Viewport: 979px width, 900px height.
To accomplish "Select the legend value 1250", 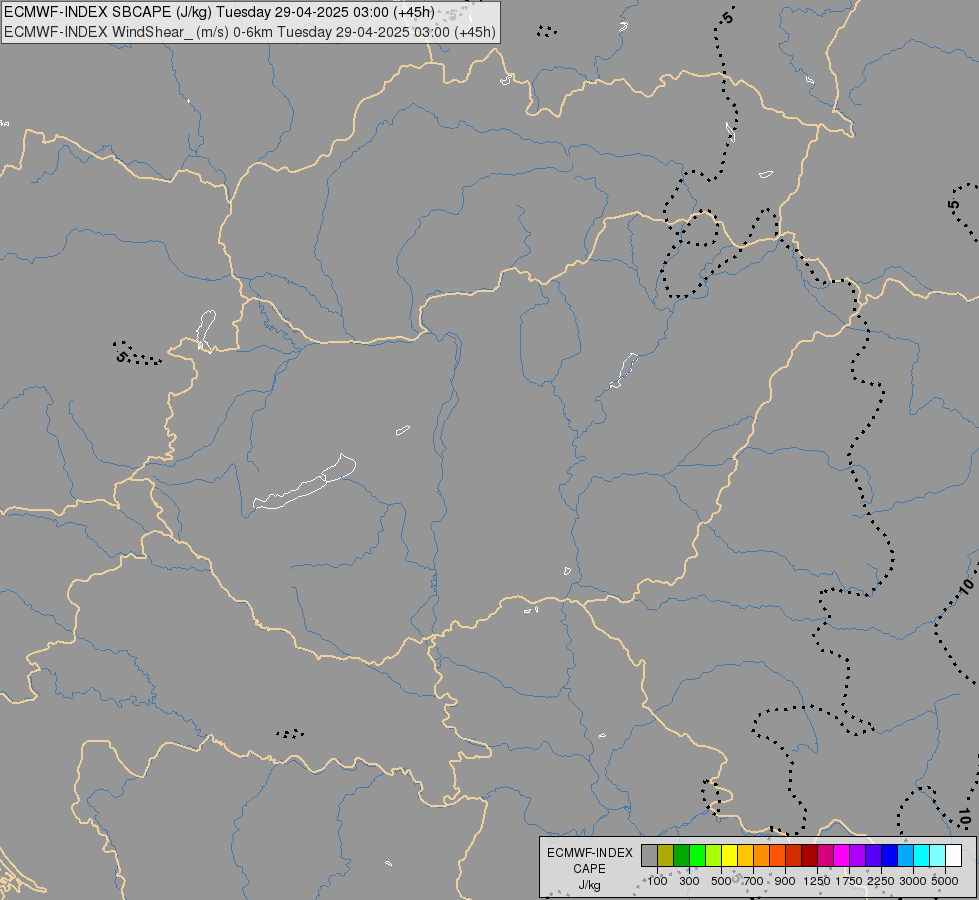I will pyautogui.click(x=817, y=881).
